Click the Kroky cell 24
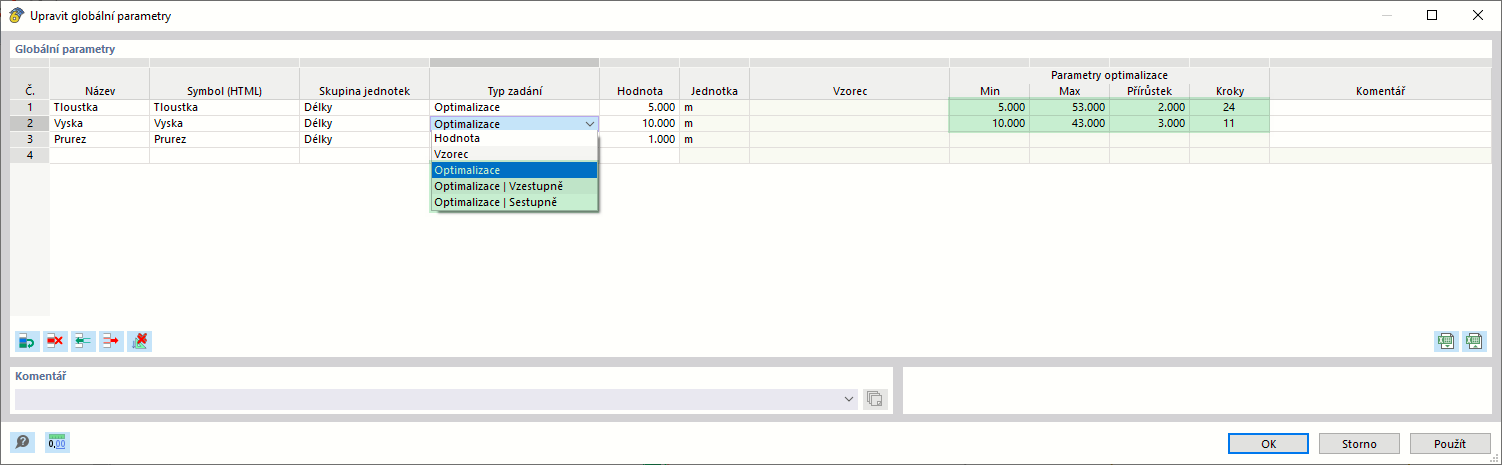 click(1229, 107)
